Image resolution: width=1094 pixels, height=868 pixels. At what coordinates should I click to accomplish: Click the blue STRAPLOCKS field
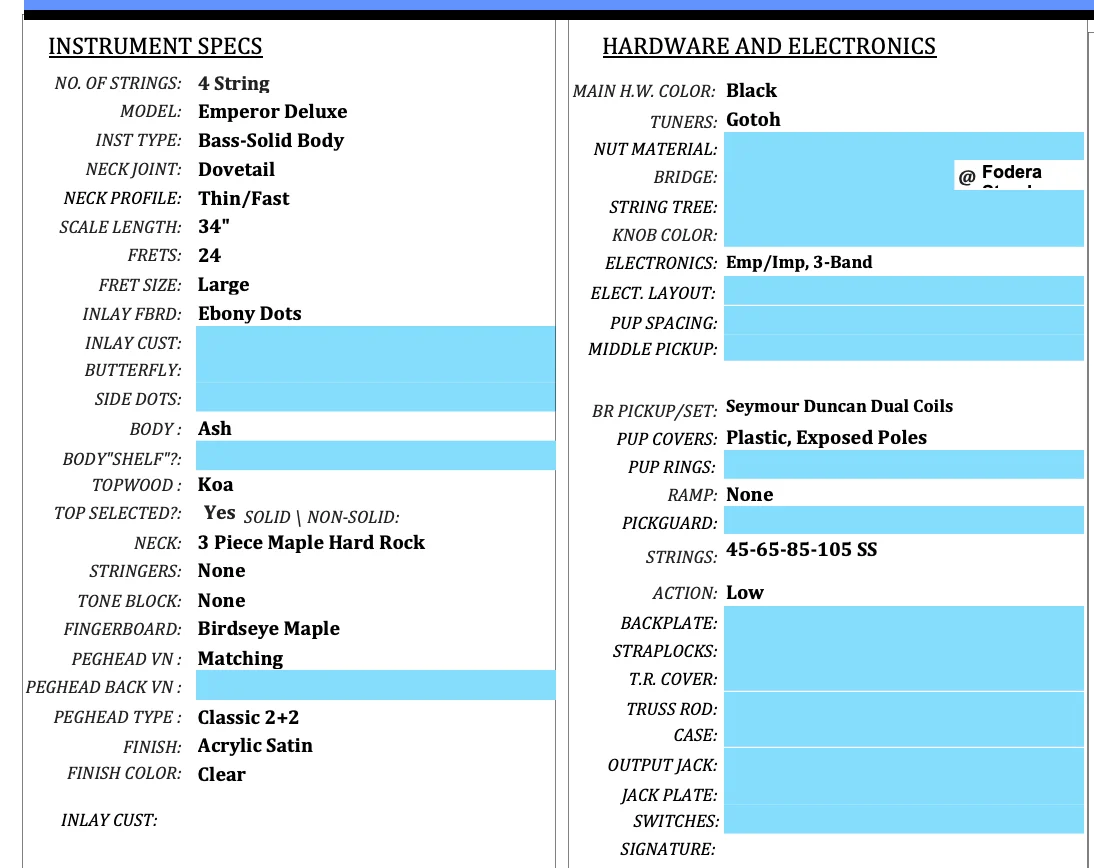coord(904,649)
